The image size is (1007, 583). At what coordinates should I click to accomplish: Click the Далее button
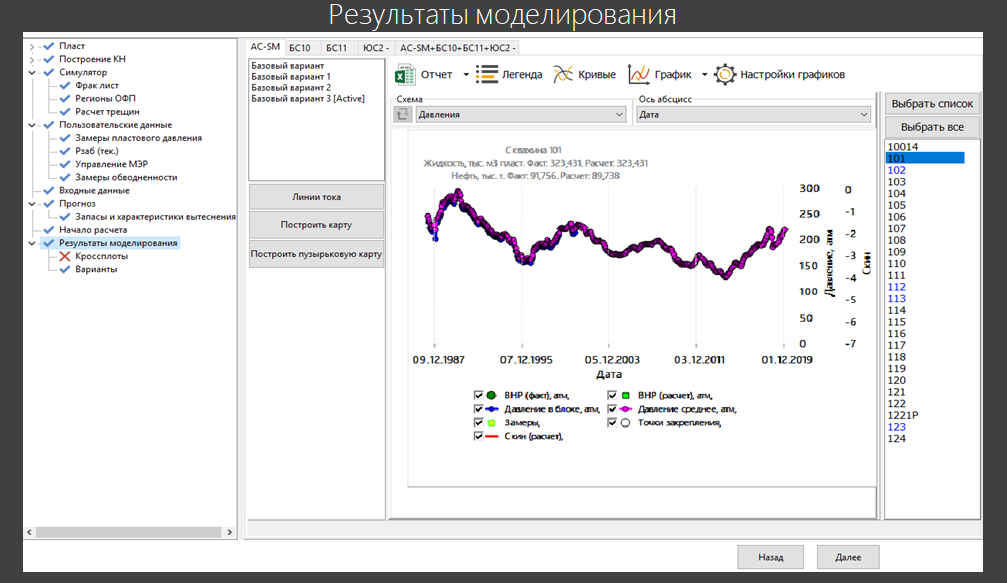(848, 557)
